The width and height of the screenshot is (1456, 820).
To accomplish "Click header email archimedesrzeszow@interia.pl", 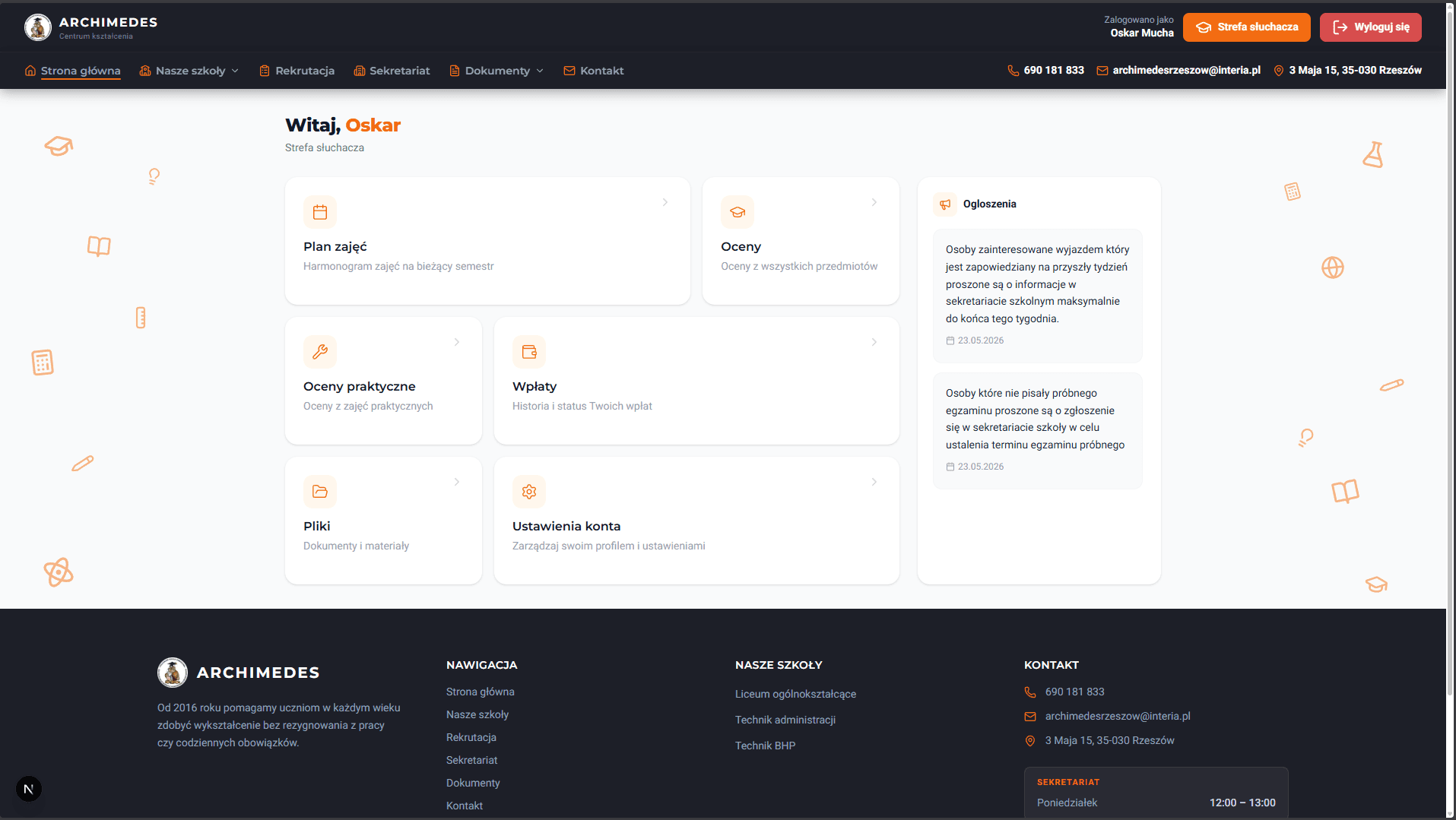I will [x=1186, y=71].
